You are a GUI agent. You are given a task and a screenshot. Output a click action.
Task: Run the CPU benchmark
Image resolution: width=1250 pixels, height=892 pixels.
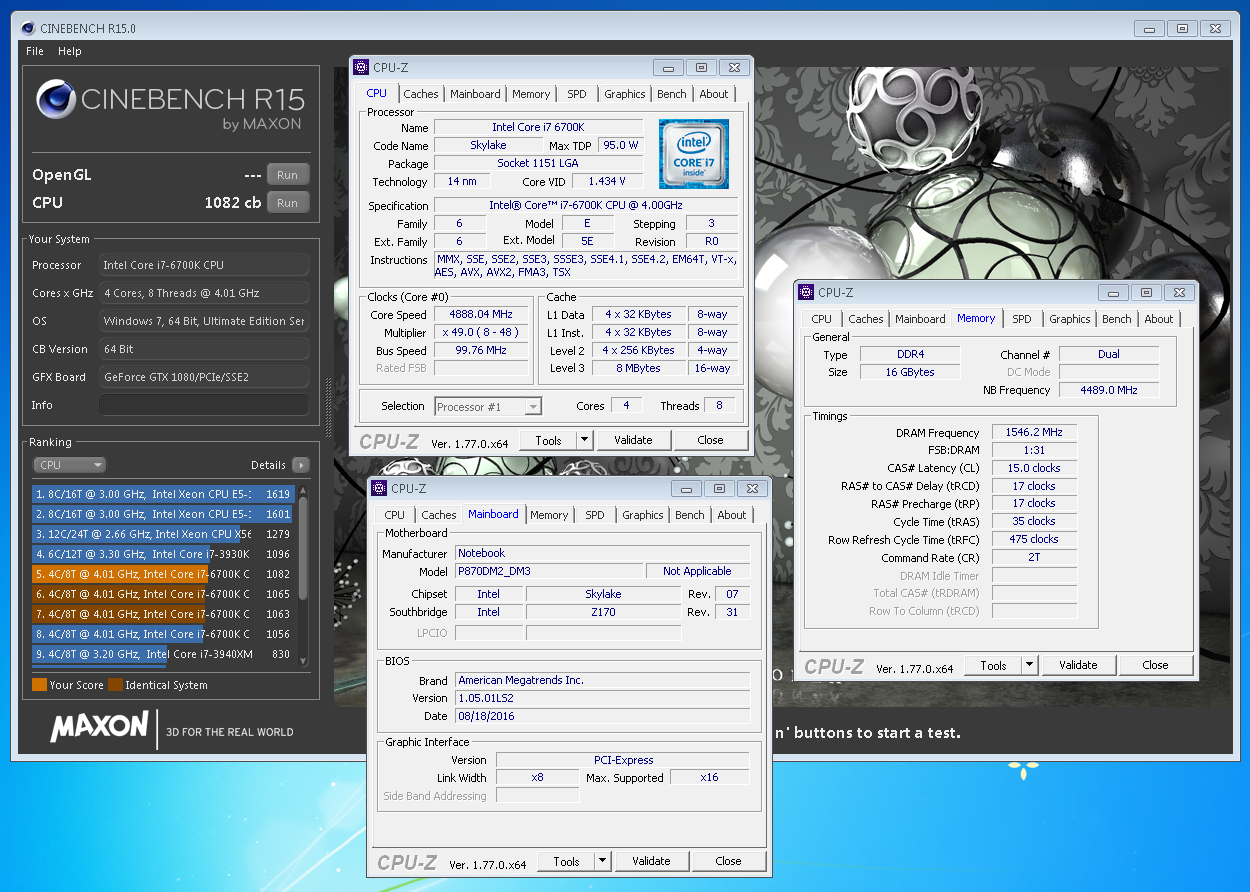pos(288,203)
